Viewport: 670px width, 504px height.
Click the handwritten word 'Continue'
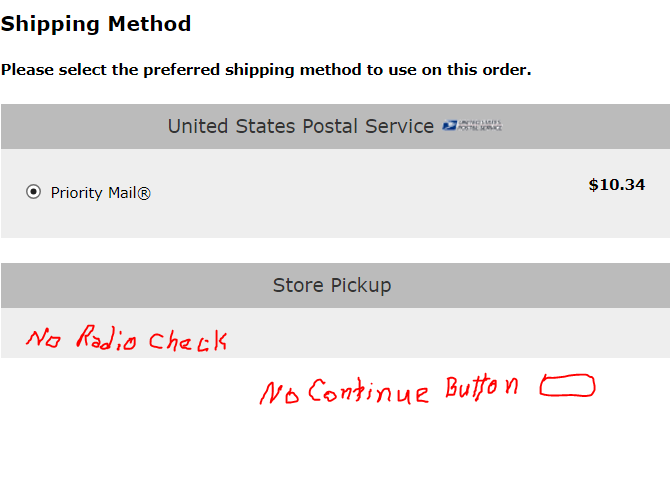[368, 391]
